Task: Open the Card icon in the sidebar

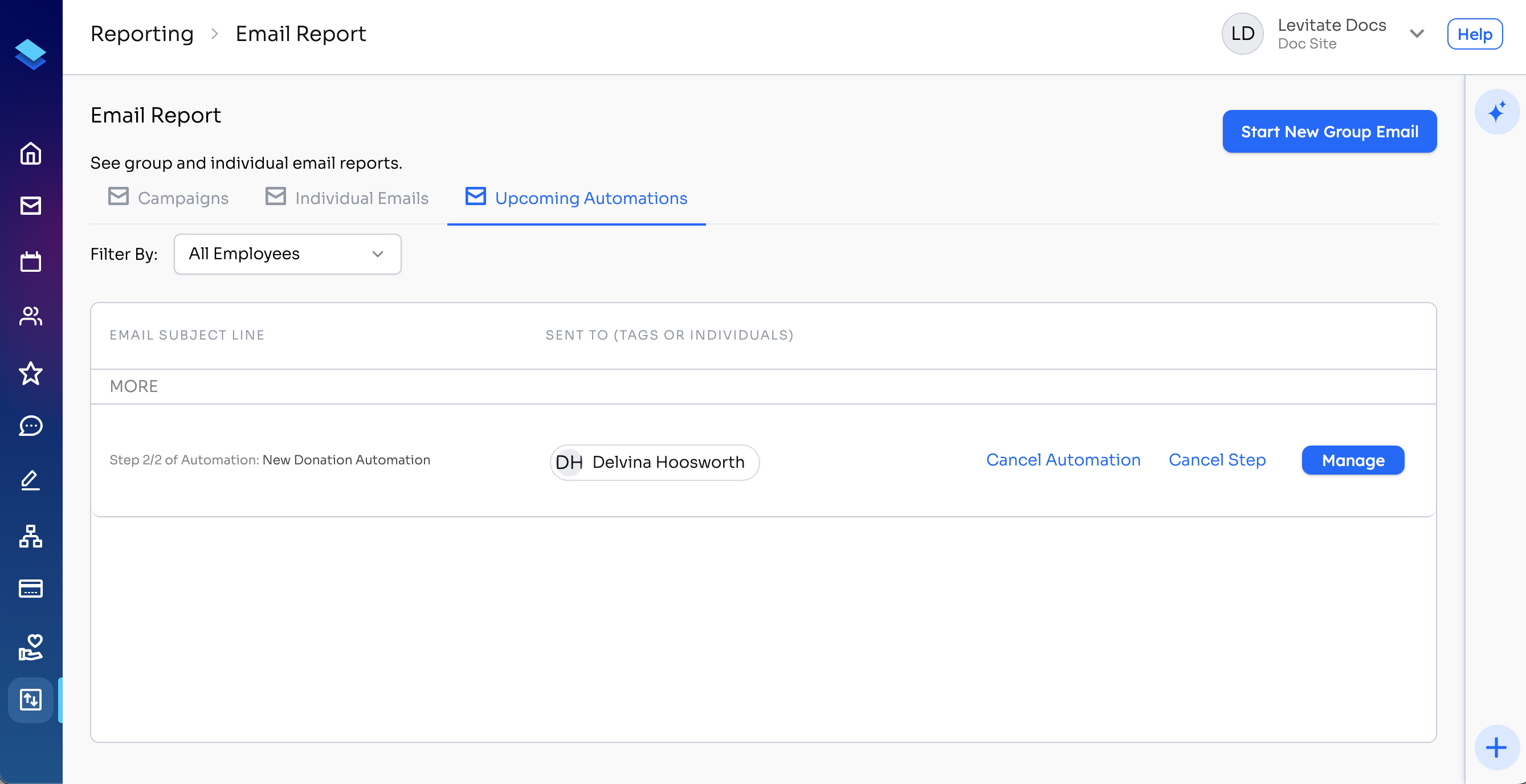Action: point(31,589)
